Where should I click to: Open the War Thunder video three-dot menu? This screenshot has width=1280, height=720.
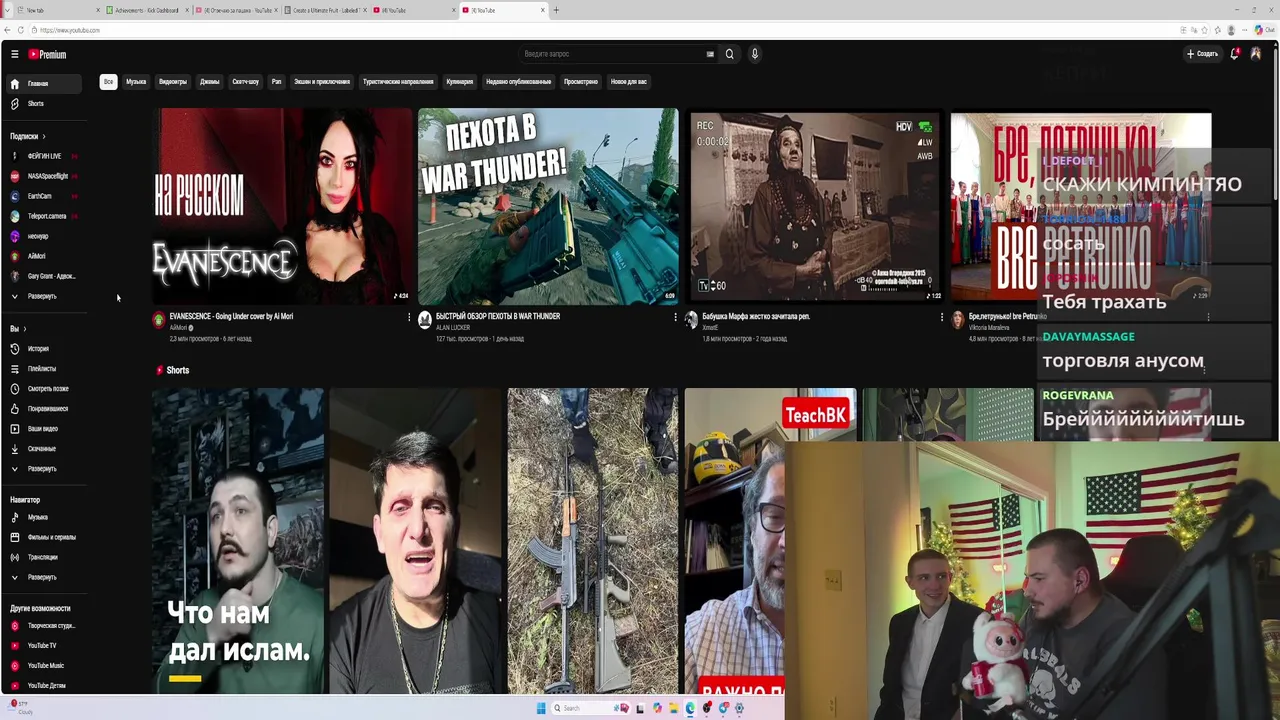click(x=675, y=317)
